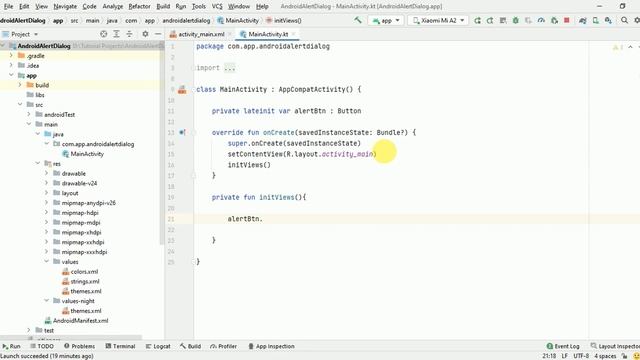
Task: Click Attach Debugger to Android Process icon
Action: (554, 20)
